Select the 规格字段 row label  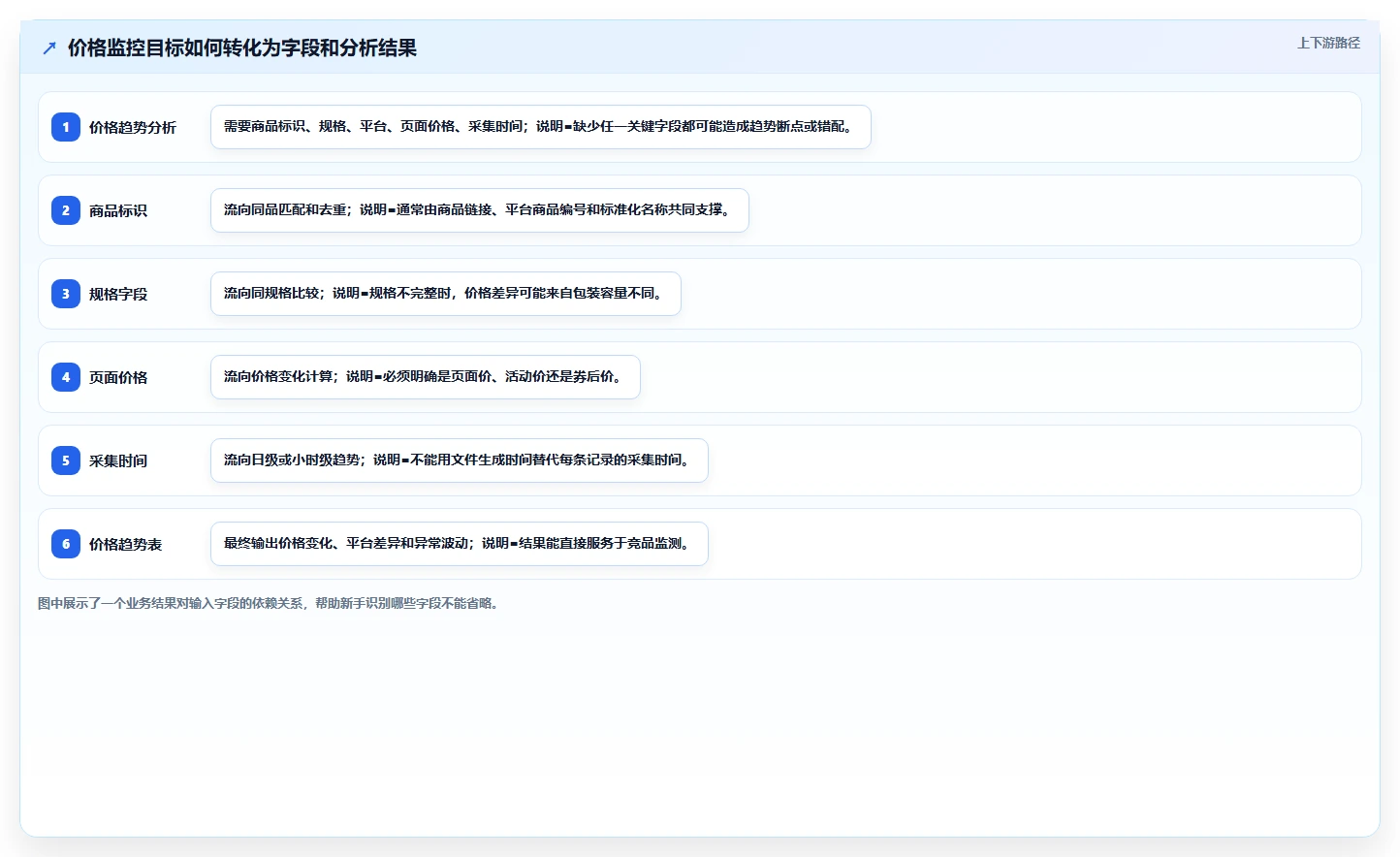pyautogui.click(x=118, y=294)
